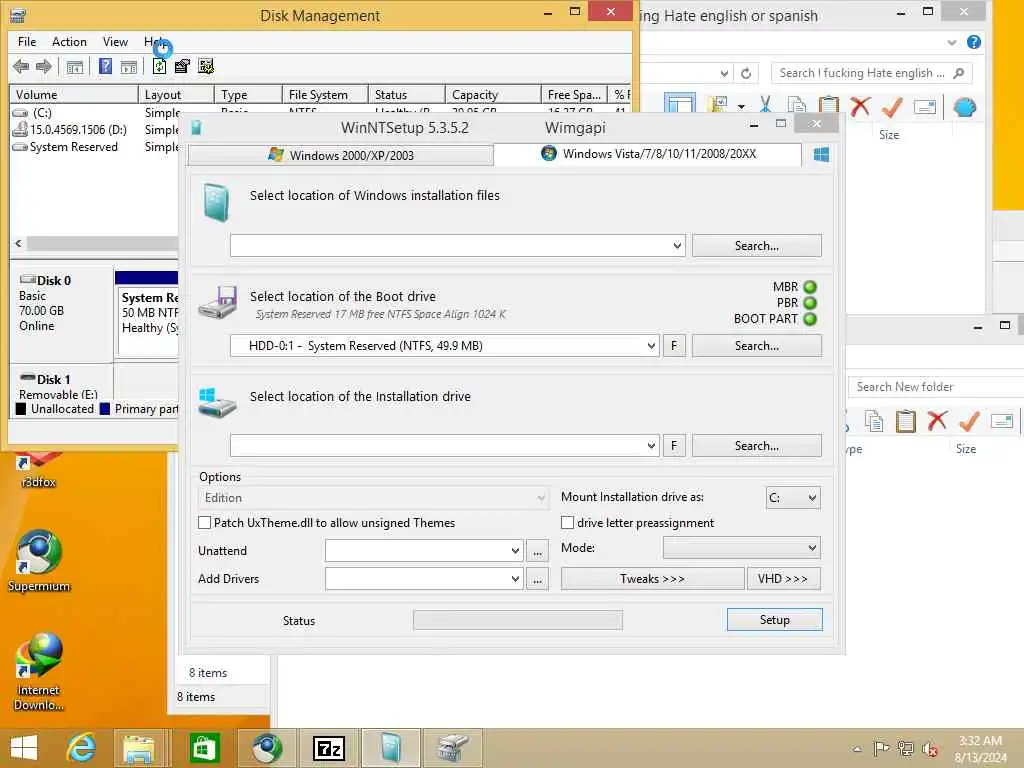The width and height of the screenshot is (1024, 768).
Task: Open Windows Store from the taskbar
Action: pyautogui.click(x=204, y=748)
